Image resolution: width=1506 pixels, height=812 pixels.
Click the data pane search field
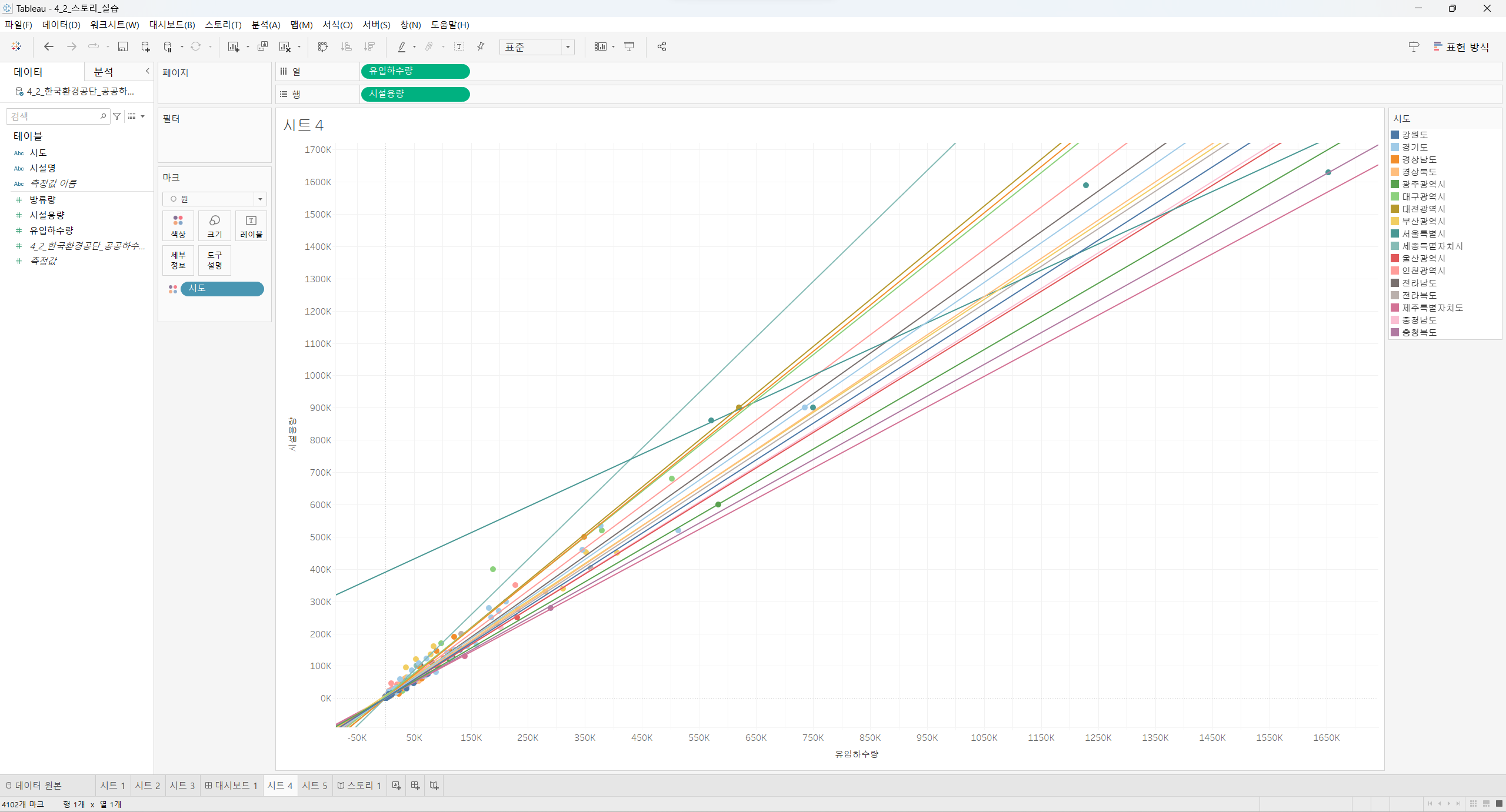(54, 116)
